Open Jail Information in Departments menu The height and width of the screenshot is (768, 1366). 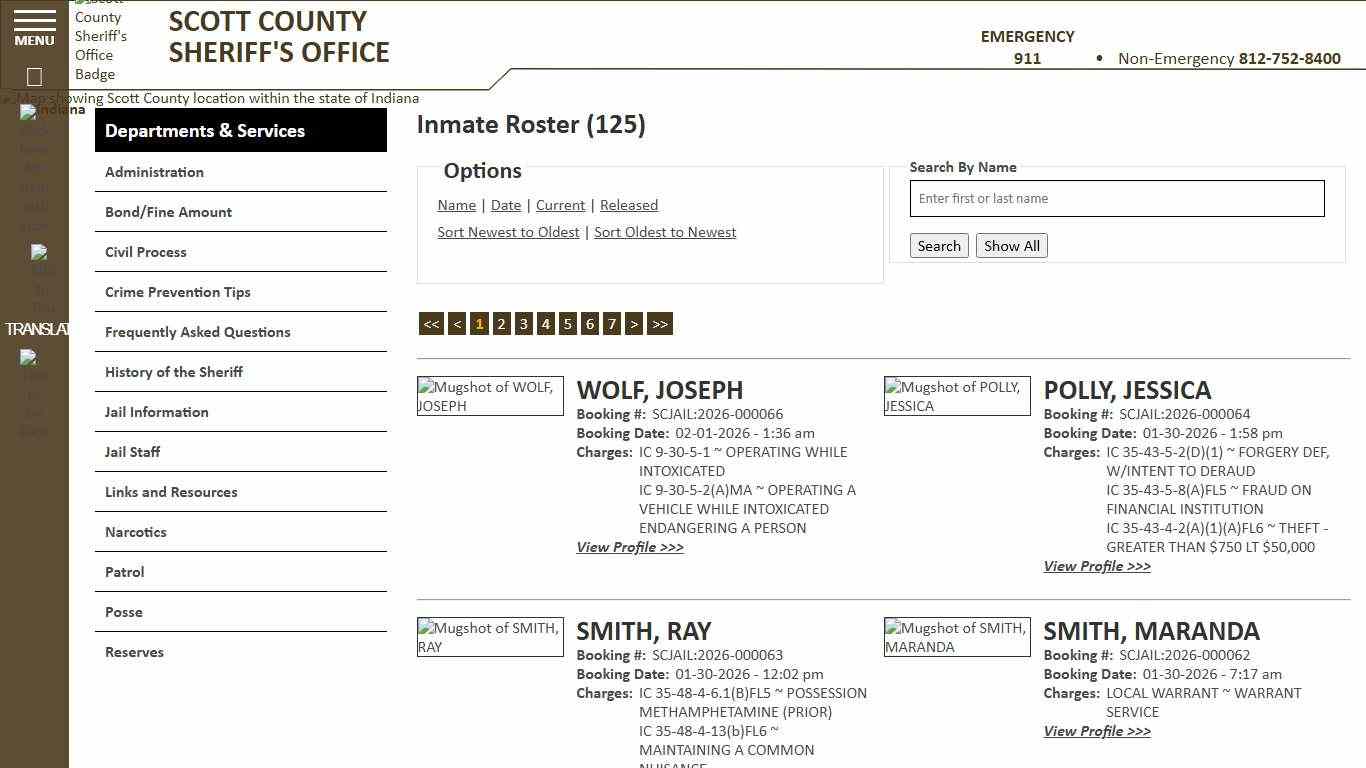[x=156, y=411]
